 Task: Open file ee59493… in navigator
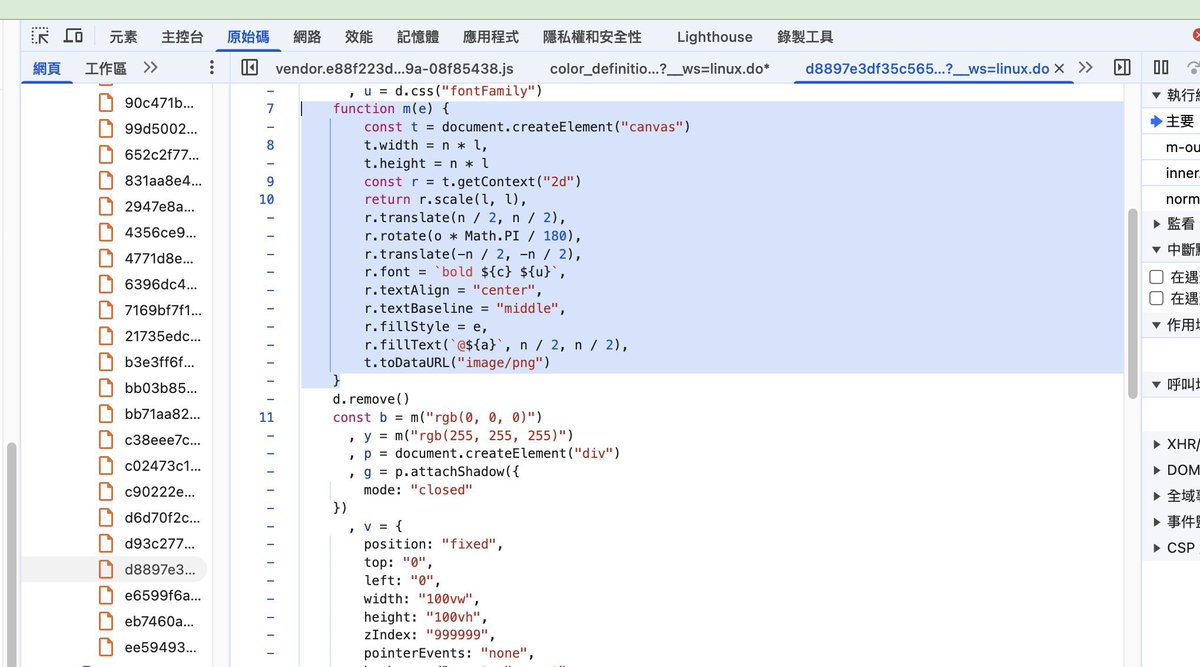point(160,648)
